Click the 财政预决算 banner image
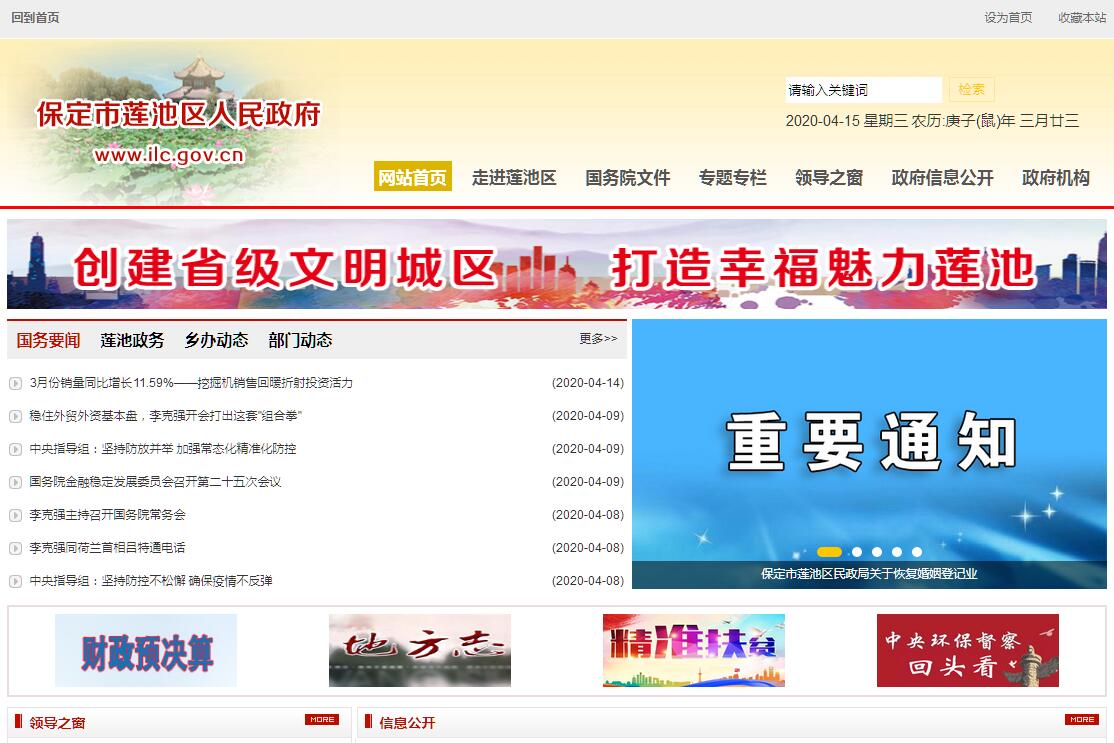Viewport: 1114px width, 743px height. [x=146, y=650]
